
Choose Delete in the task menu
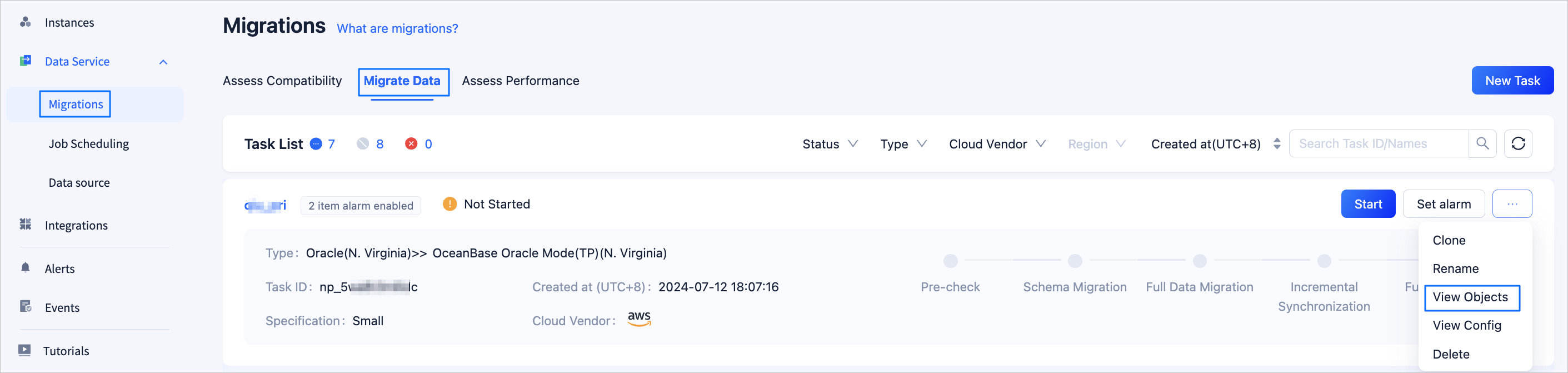pos(1451,354)
